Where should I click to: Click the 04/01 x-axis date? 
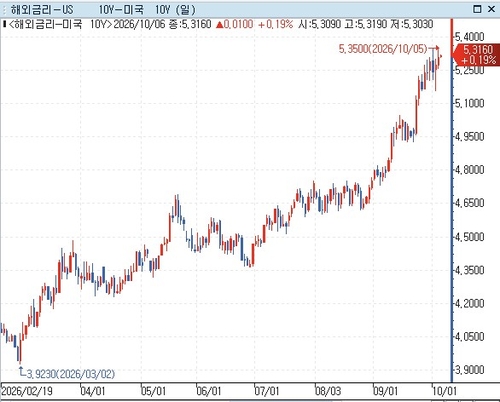point(93,391)
